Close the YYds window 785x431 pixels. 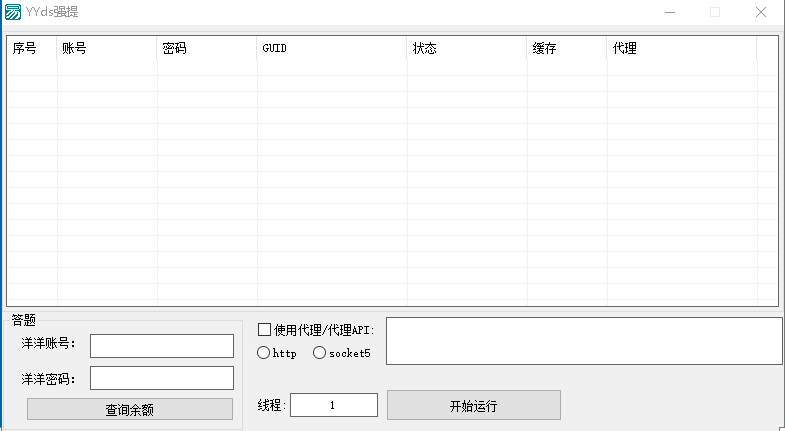(x=762, y=12)
